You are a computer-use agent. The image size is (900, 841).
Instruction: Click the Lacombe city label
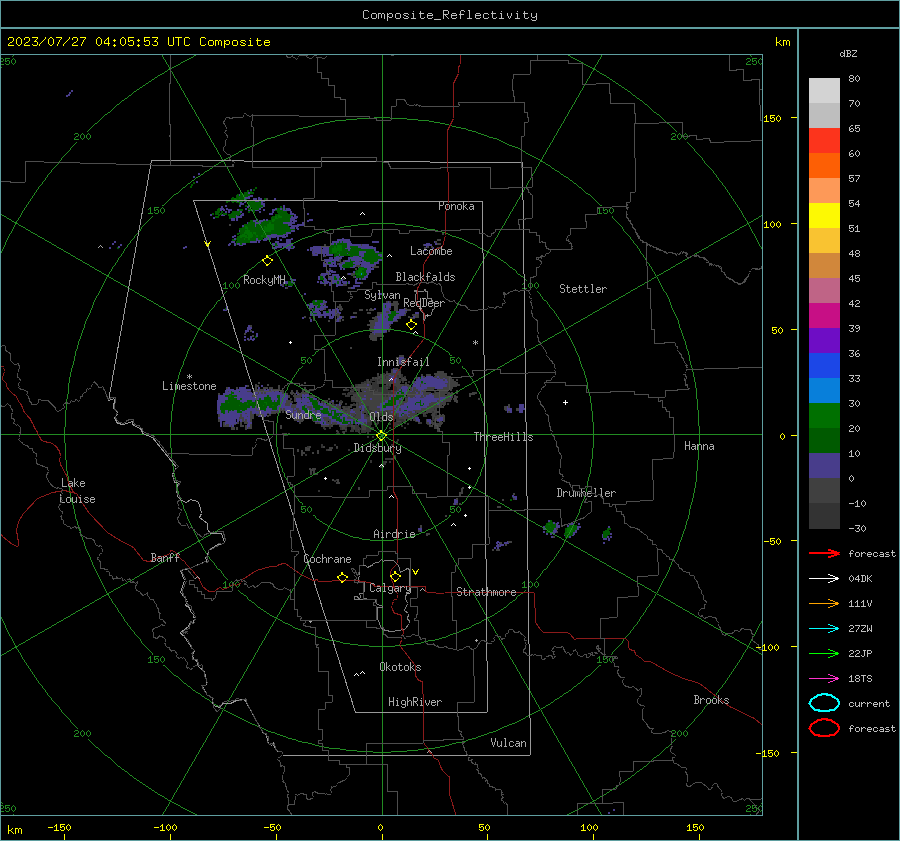(431, 251)
